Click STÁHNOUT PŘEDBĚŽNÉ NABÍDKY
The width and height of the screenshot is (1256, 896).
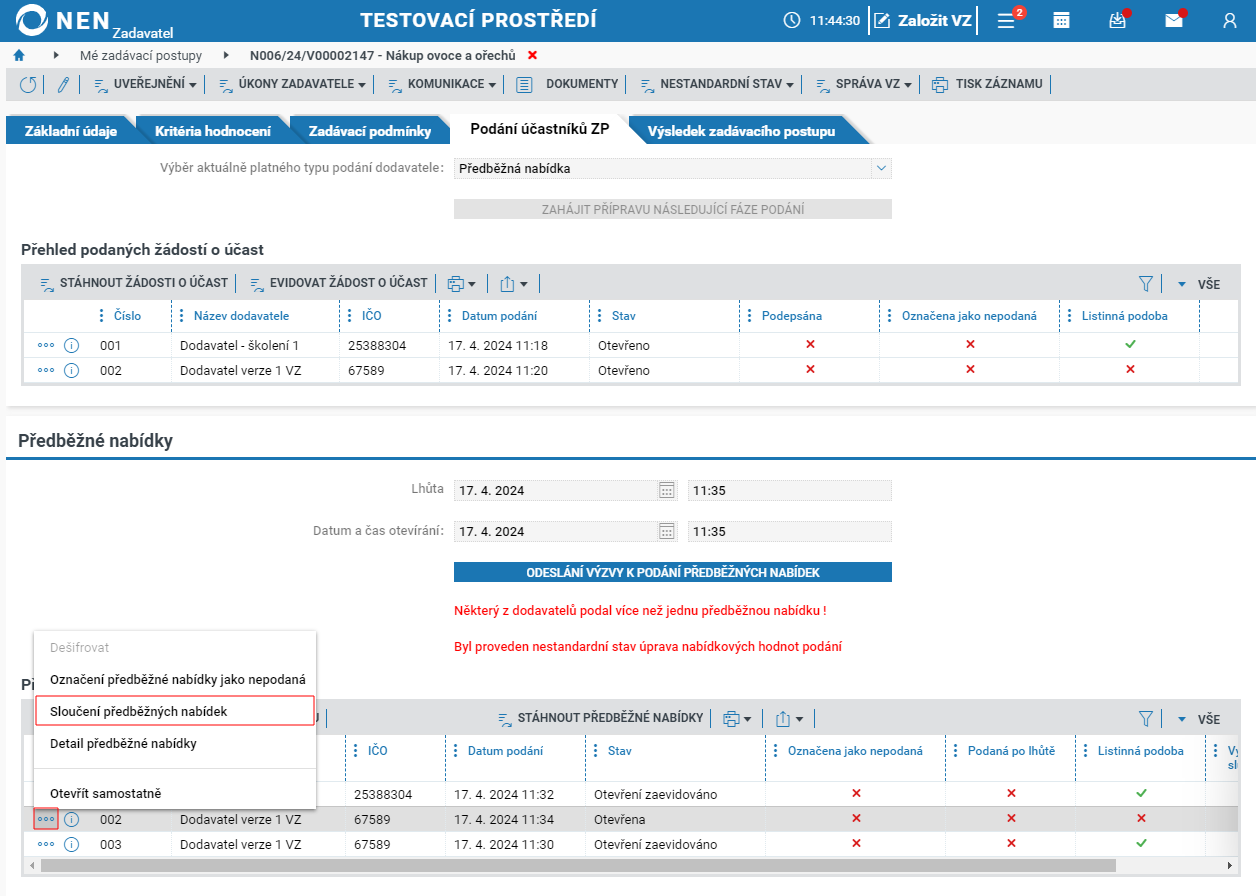coord(601,717)
